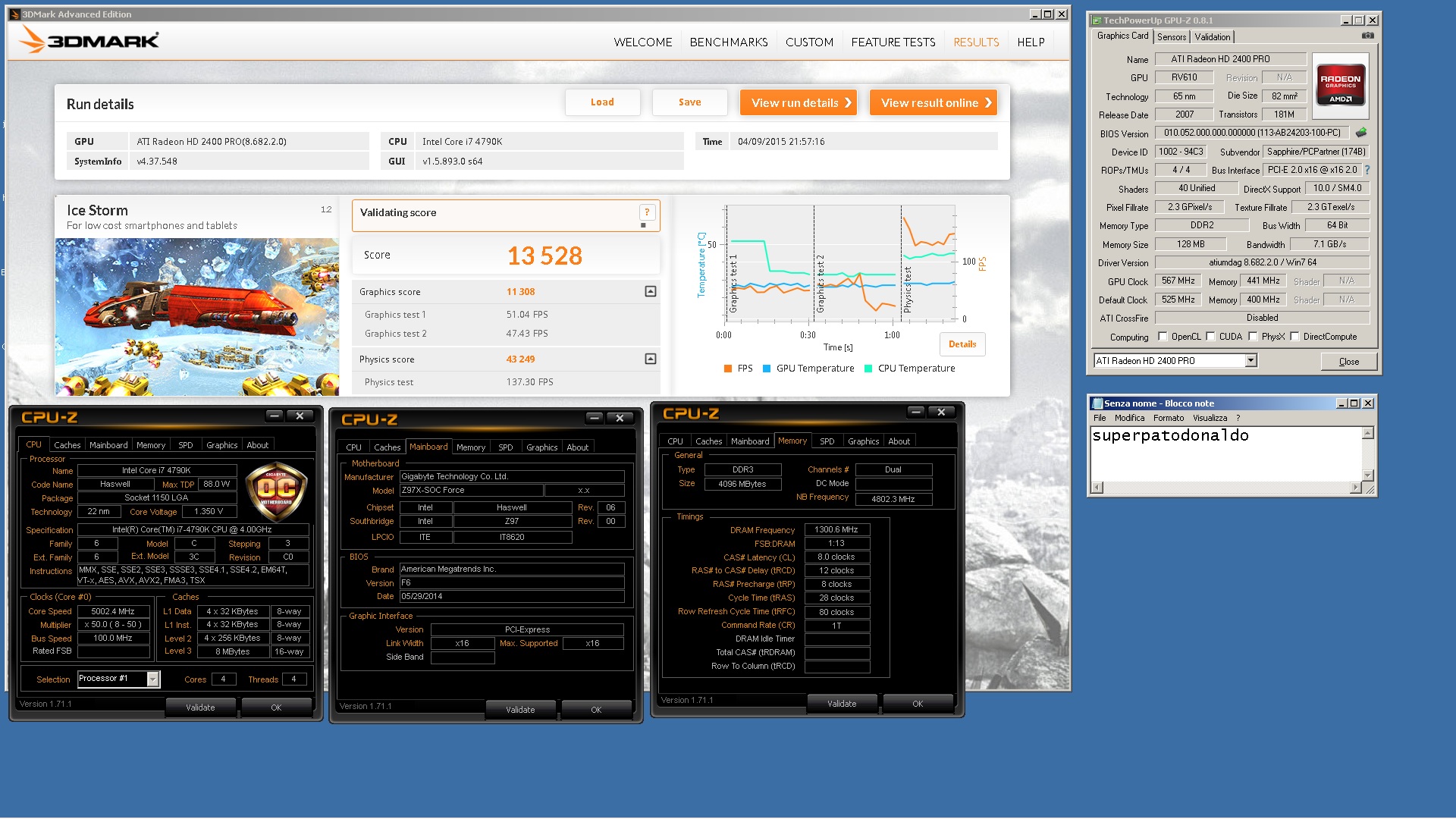Toggle the DirectCompute checkbox in GPU-Z
Viewport: 1456px width, 819px height.
click(1294, 337)
